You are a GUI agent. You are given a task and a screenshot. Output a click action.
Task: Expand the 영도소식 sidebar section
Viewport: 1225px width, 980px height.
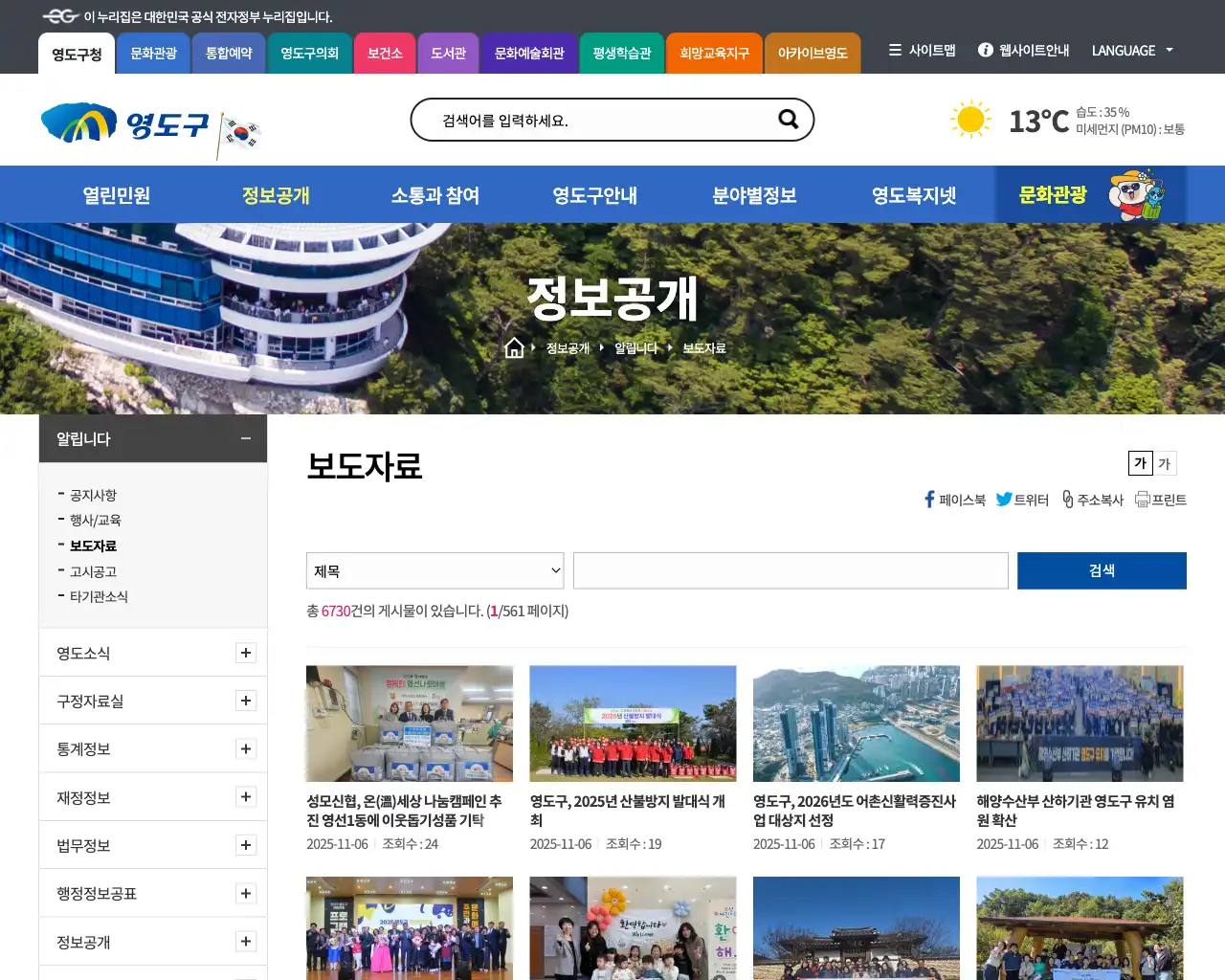click(x=246, y=653)
